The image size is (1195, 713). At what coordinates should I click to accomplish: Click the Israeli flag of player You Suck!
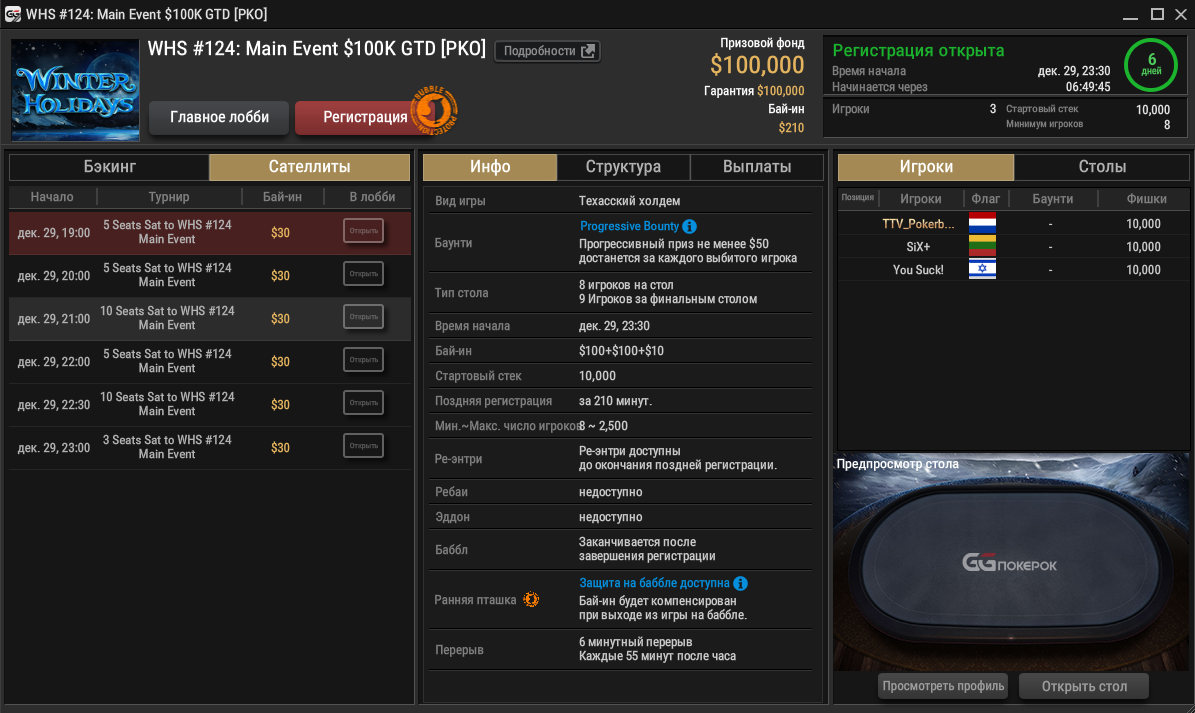(x=981, y=269)
